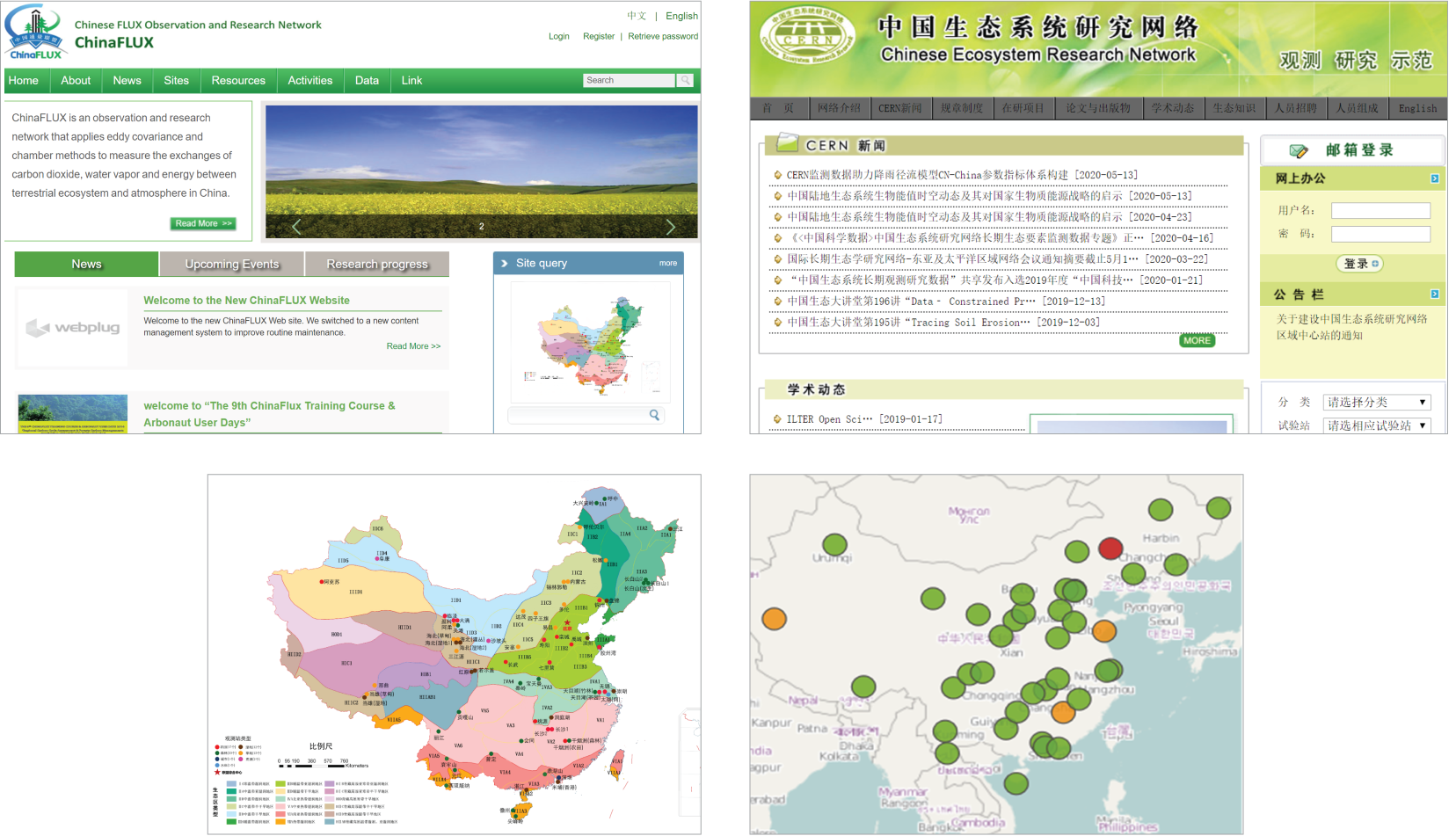This screenshot has height=836, width=1456.
Task: Switch to the Research progress tab
Action: coord(377,264)
